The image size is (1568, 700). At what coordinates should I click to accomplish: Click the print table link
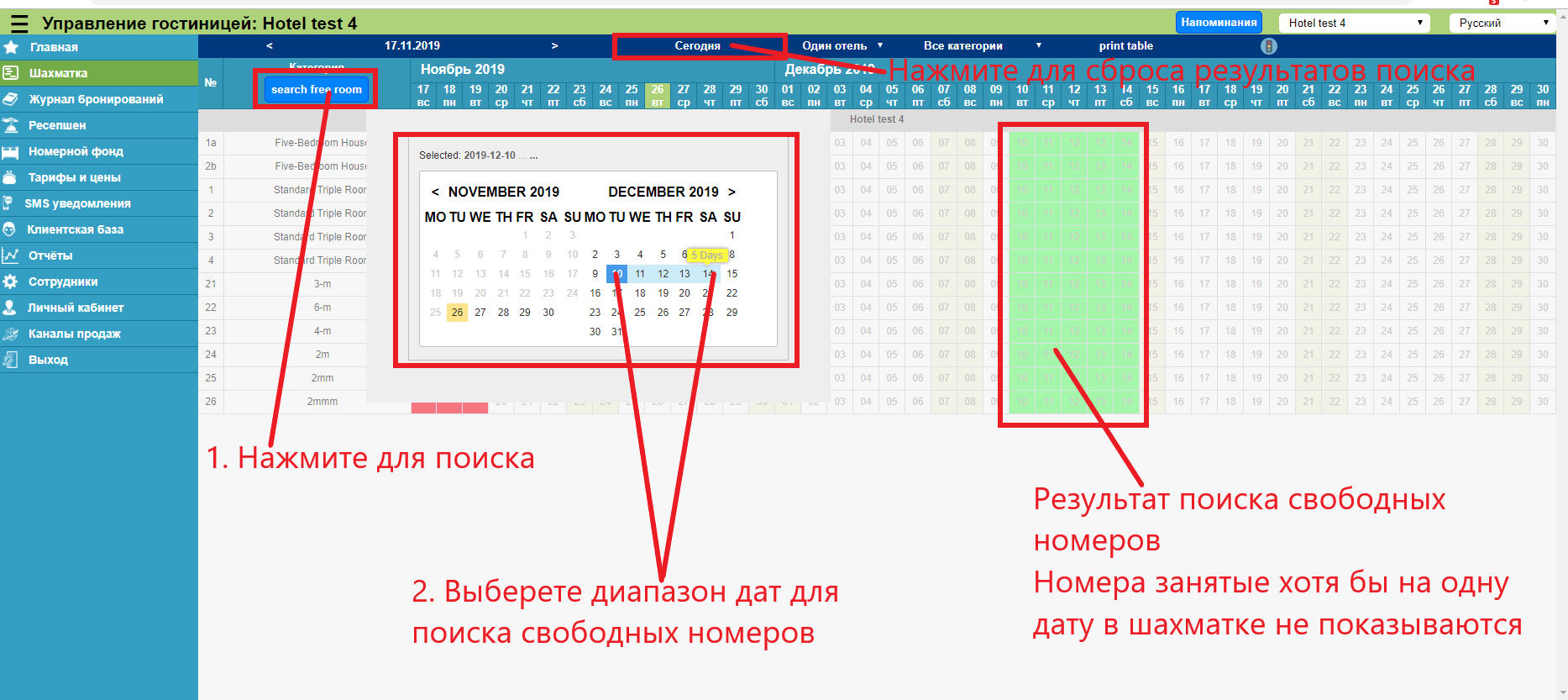(x=1125, y=45)
